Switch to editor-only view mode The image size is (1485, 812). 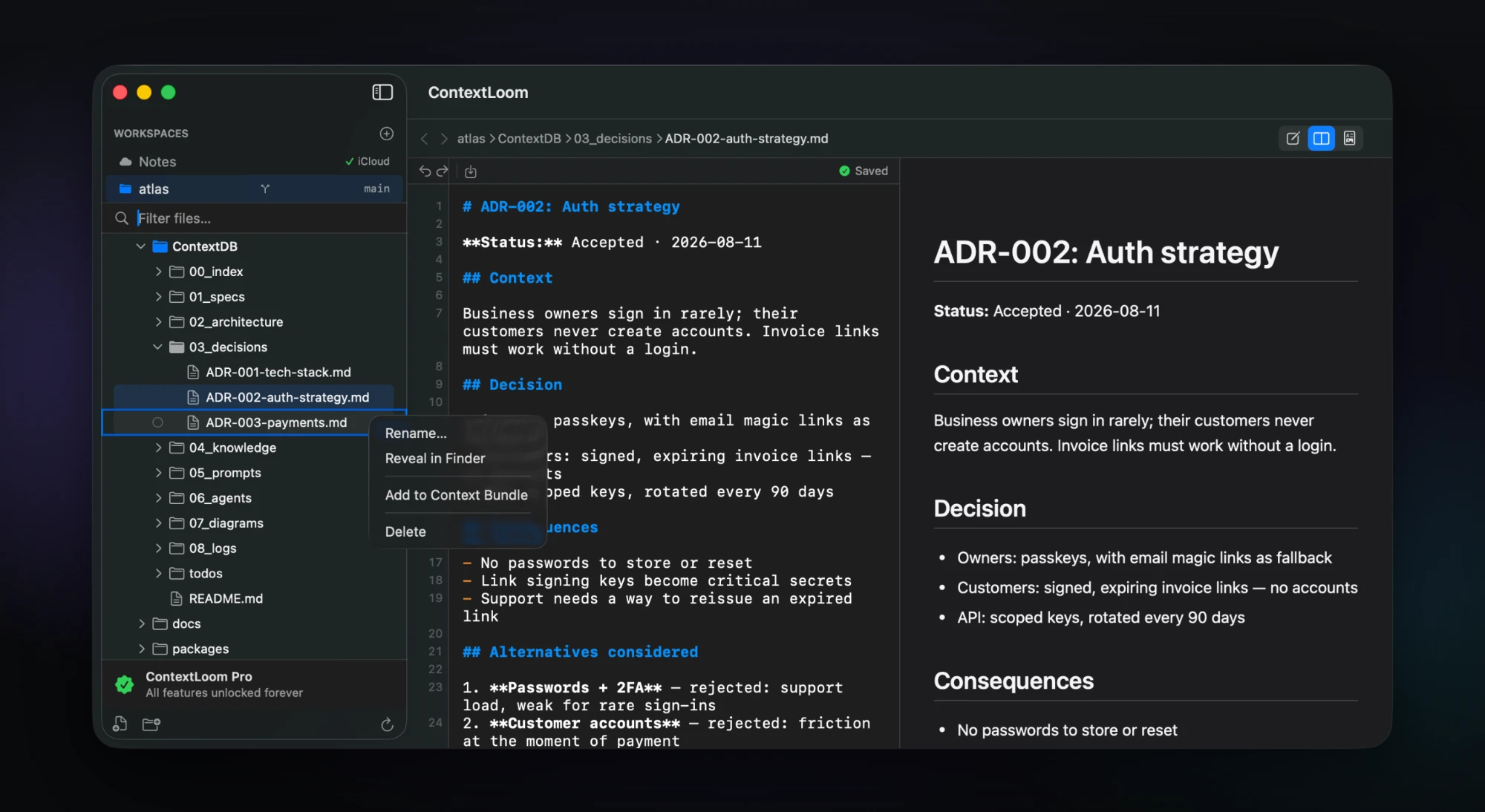[x=1293, y=138]
